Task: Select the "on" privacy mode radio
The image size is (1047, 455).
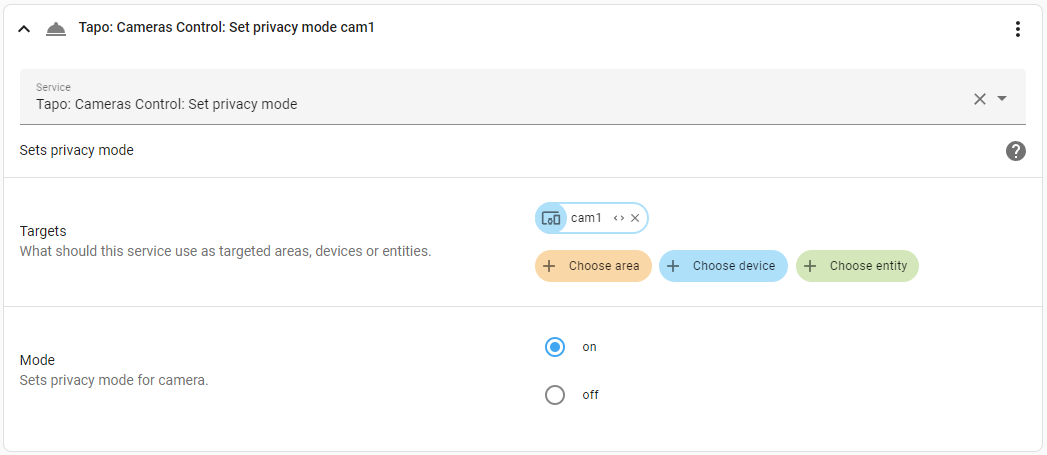Action: point(555,347)
